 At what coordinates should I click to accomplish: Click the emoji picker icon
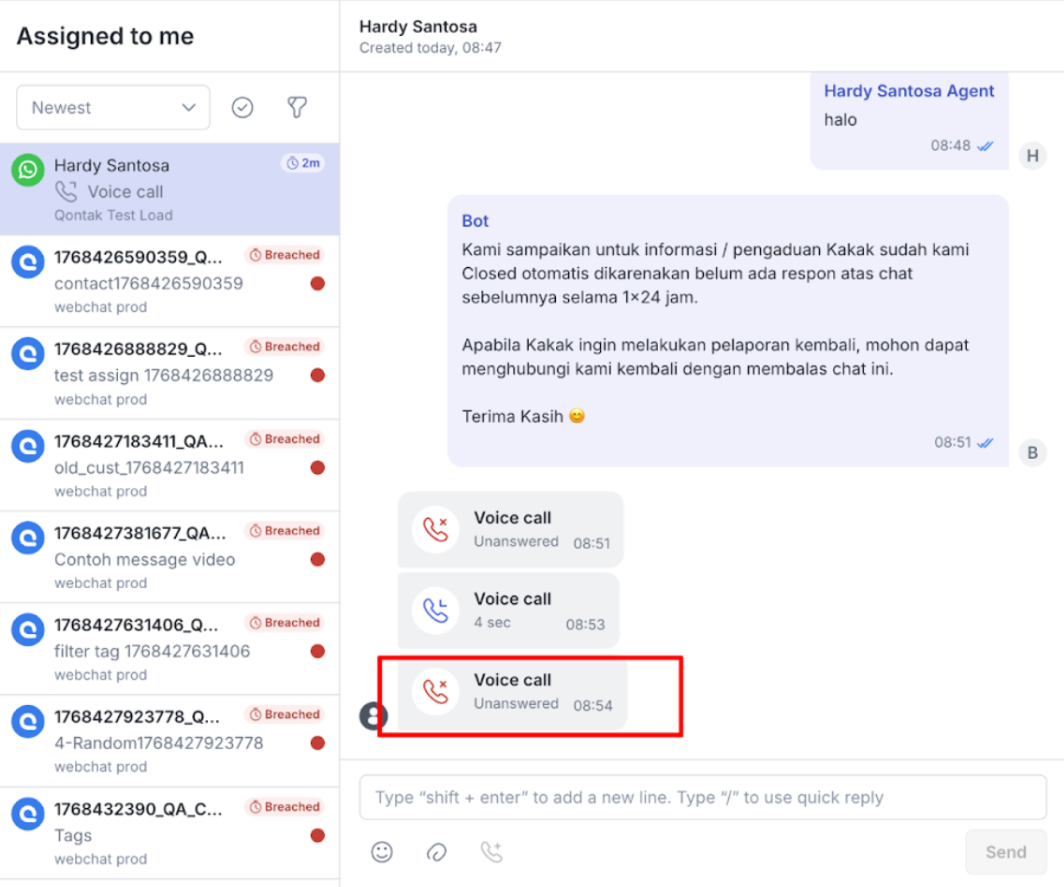(382, 851)
